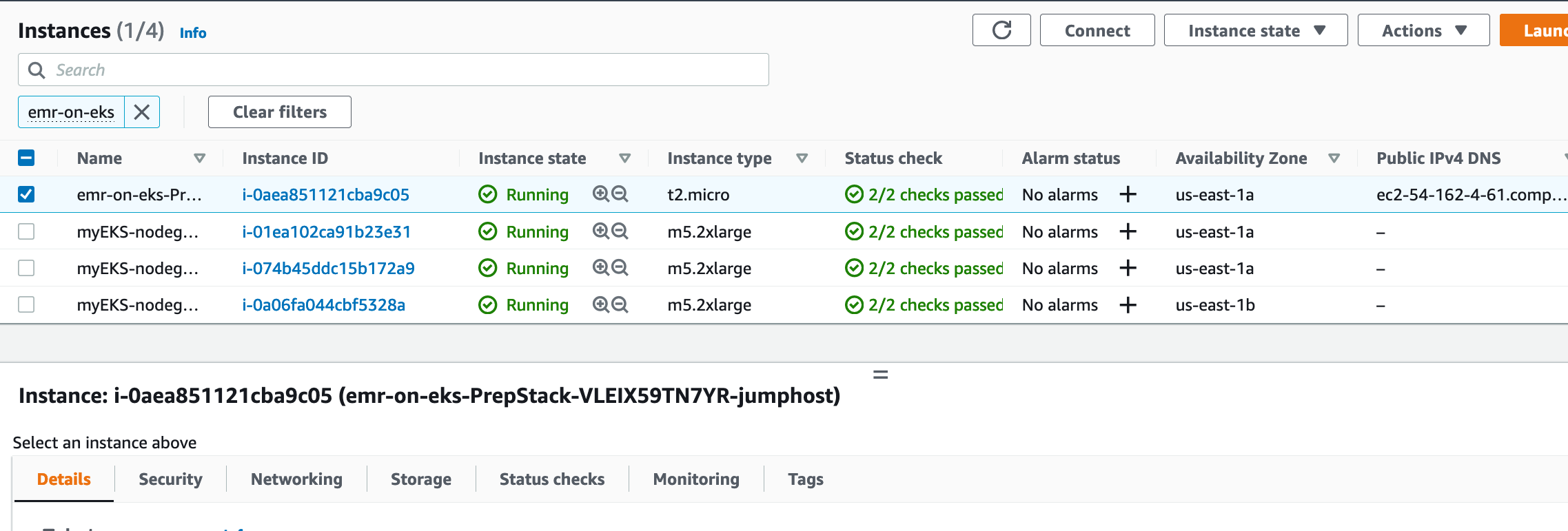The image size is (1568, 531).
Task: Click the emr-on-eks filter token
Action: click(71, 112)
